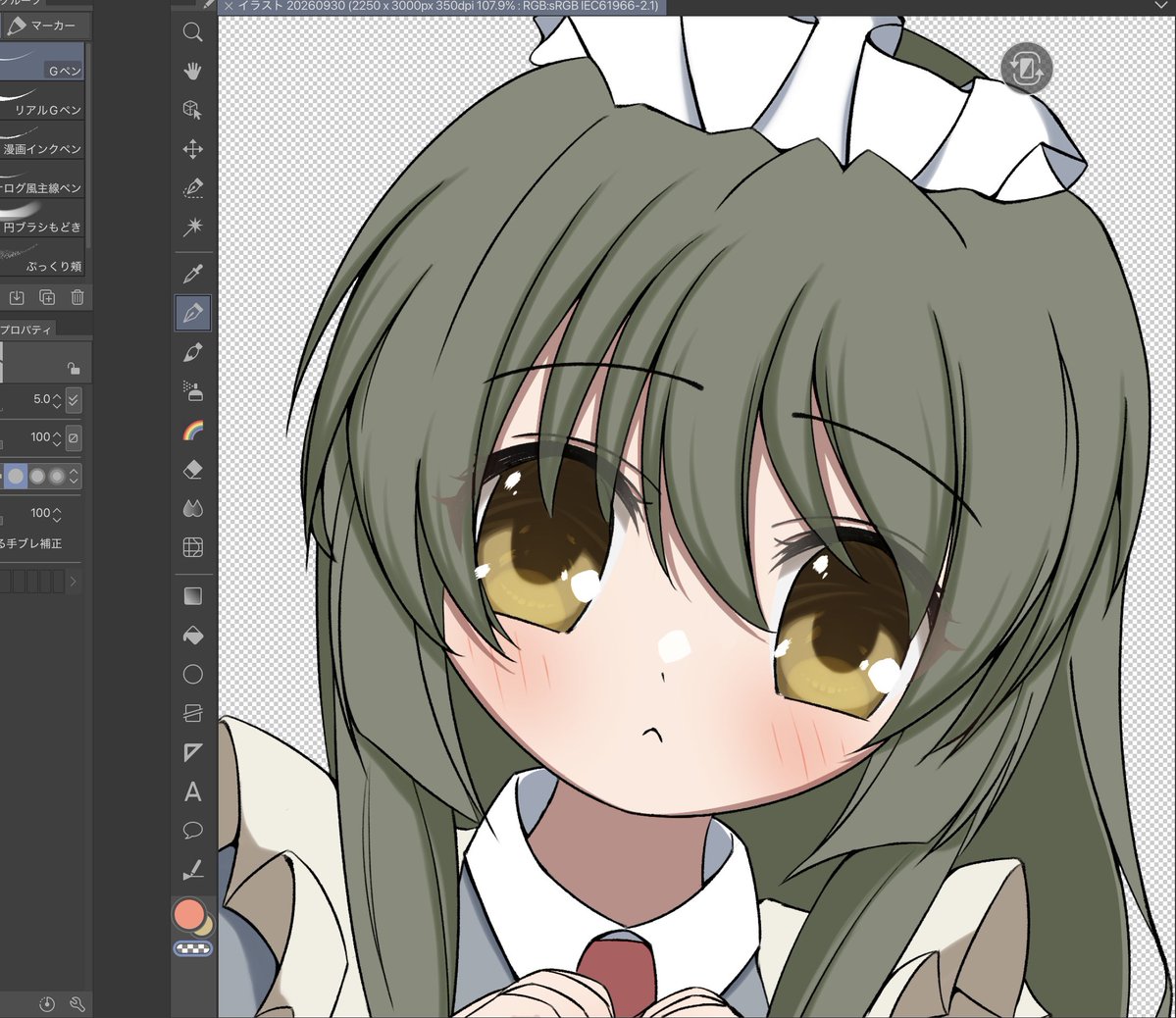Viewport: 1176px width, 1018px height.
Task: Expand canvas tab chevron at top right
Action: pos(1161,6)
